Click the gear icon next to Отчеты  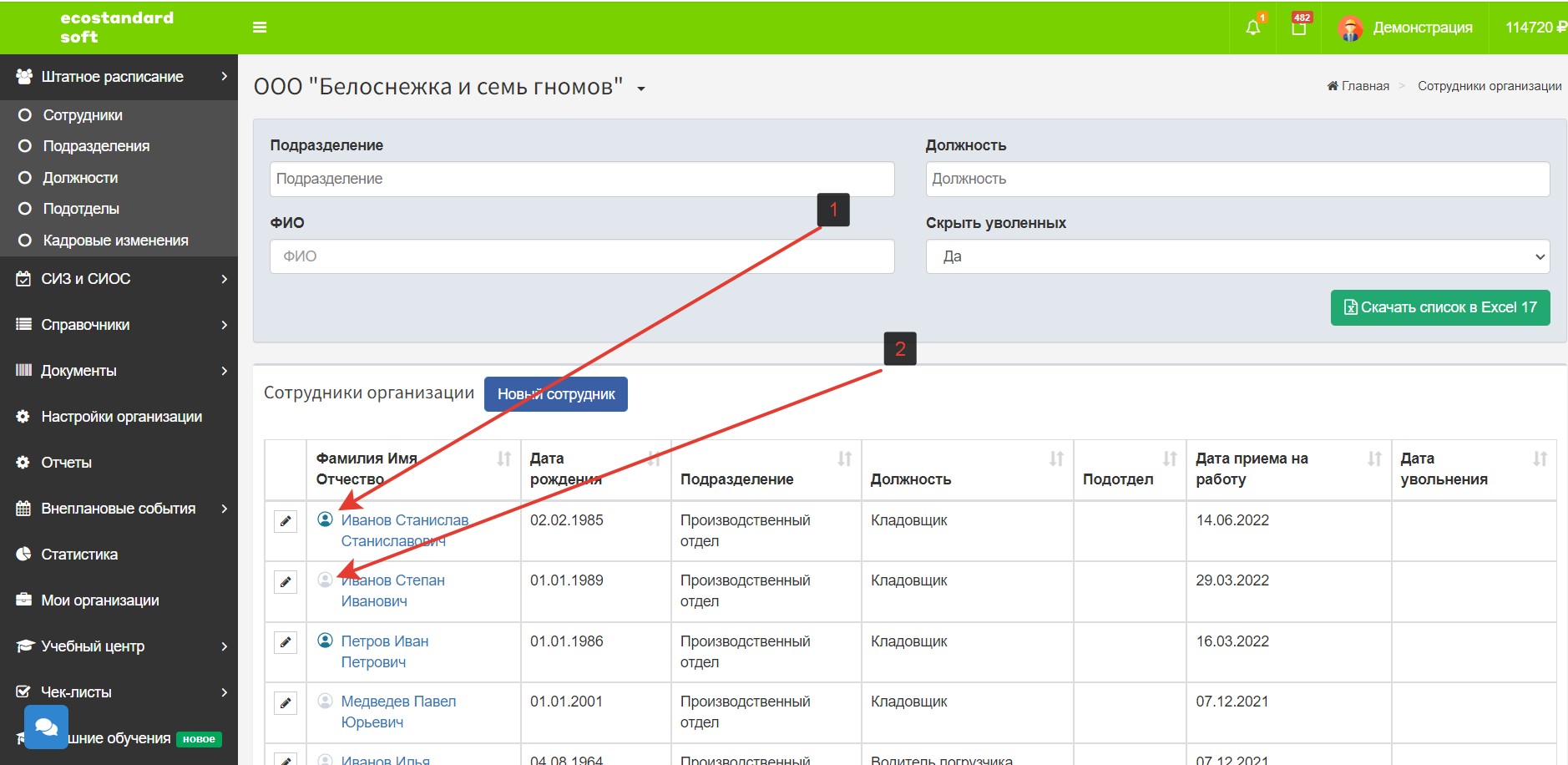[23, 462]
